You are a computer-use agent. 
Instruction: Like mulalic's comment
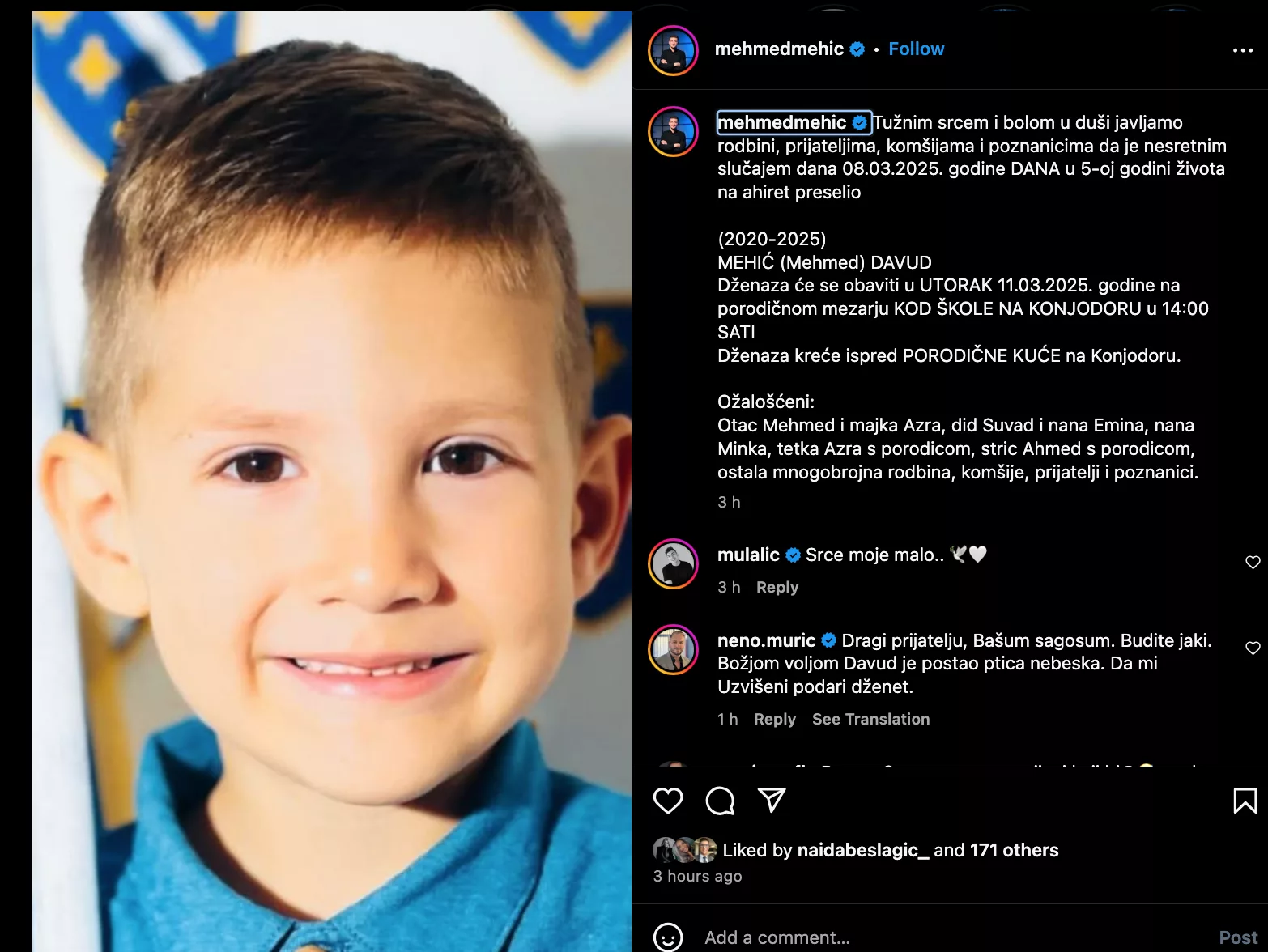[x=1253, y=562]
